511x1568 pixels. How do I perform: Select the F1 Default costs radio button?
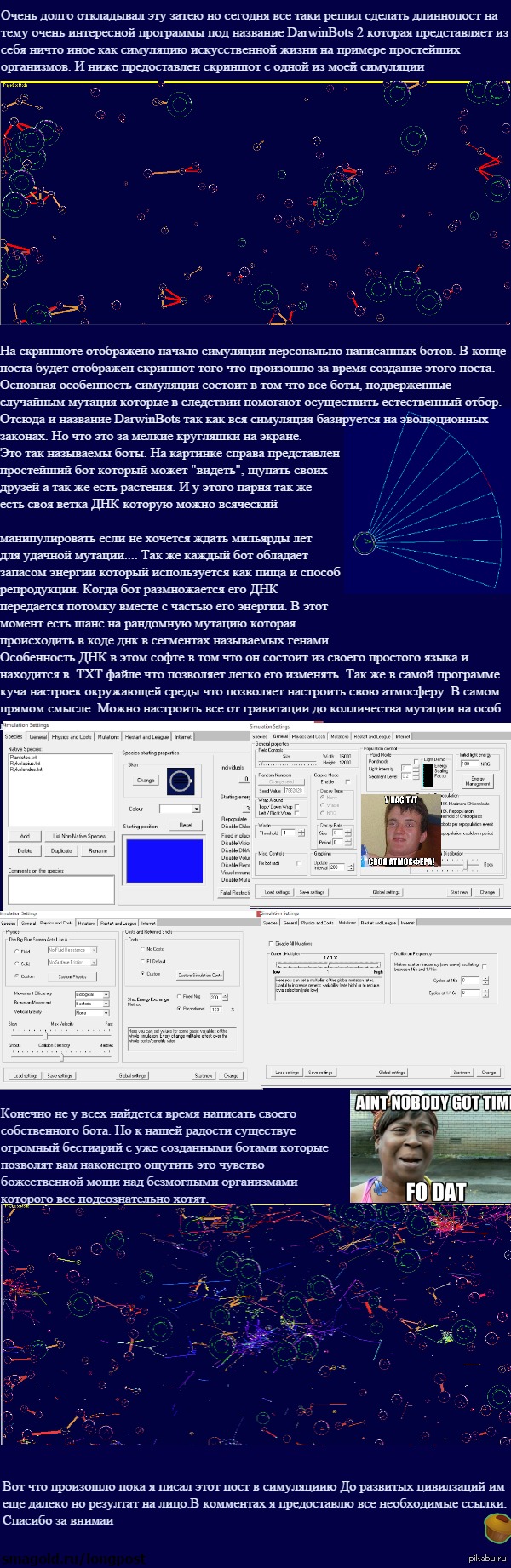141,961
